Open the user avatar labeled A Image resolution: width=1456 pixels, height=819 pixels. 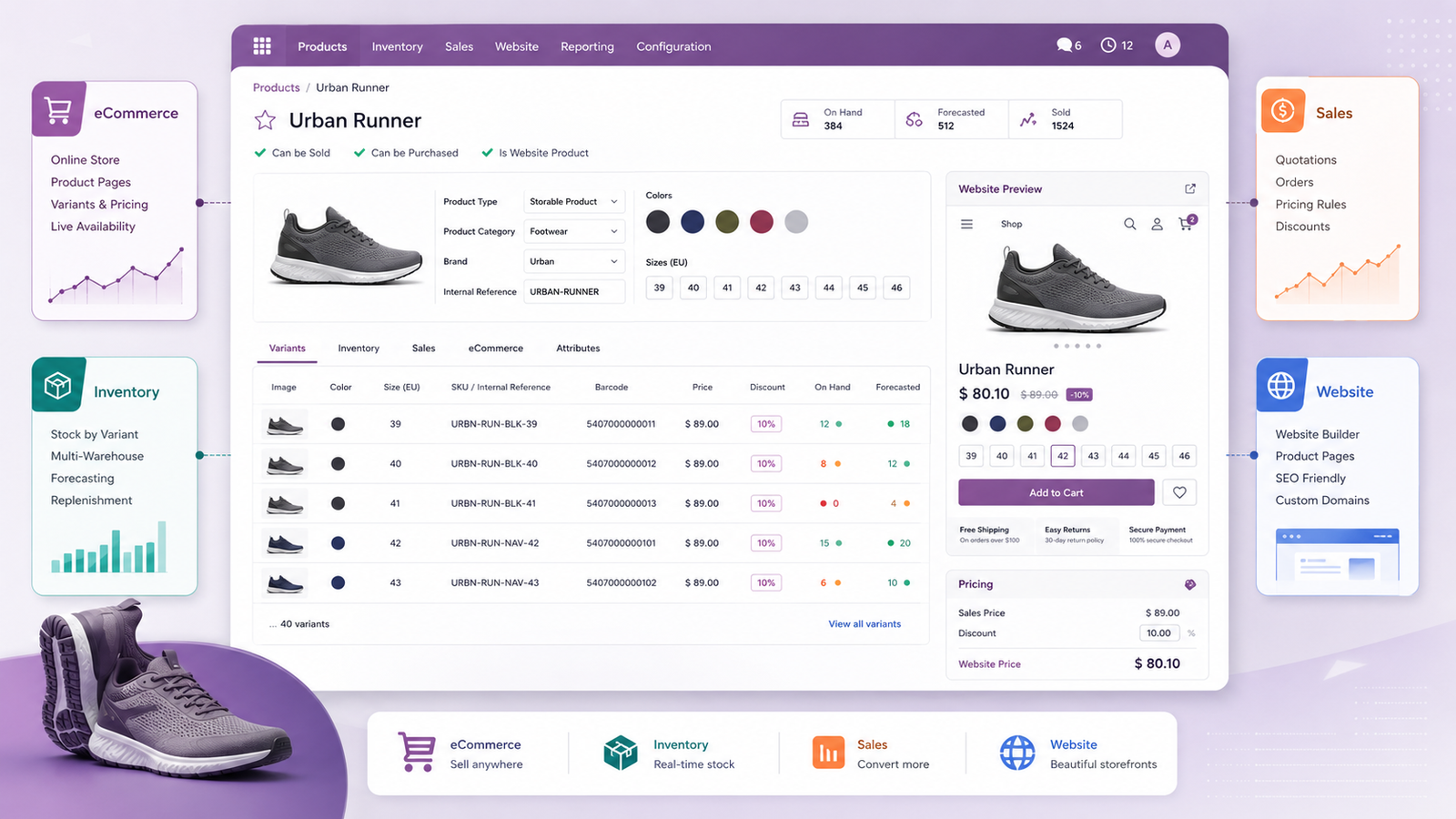(1168, 45)
